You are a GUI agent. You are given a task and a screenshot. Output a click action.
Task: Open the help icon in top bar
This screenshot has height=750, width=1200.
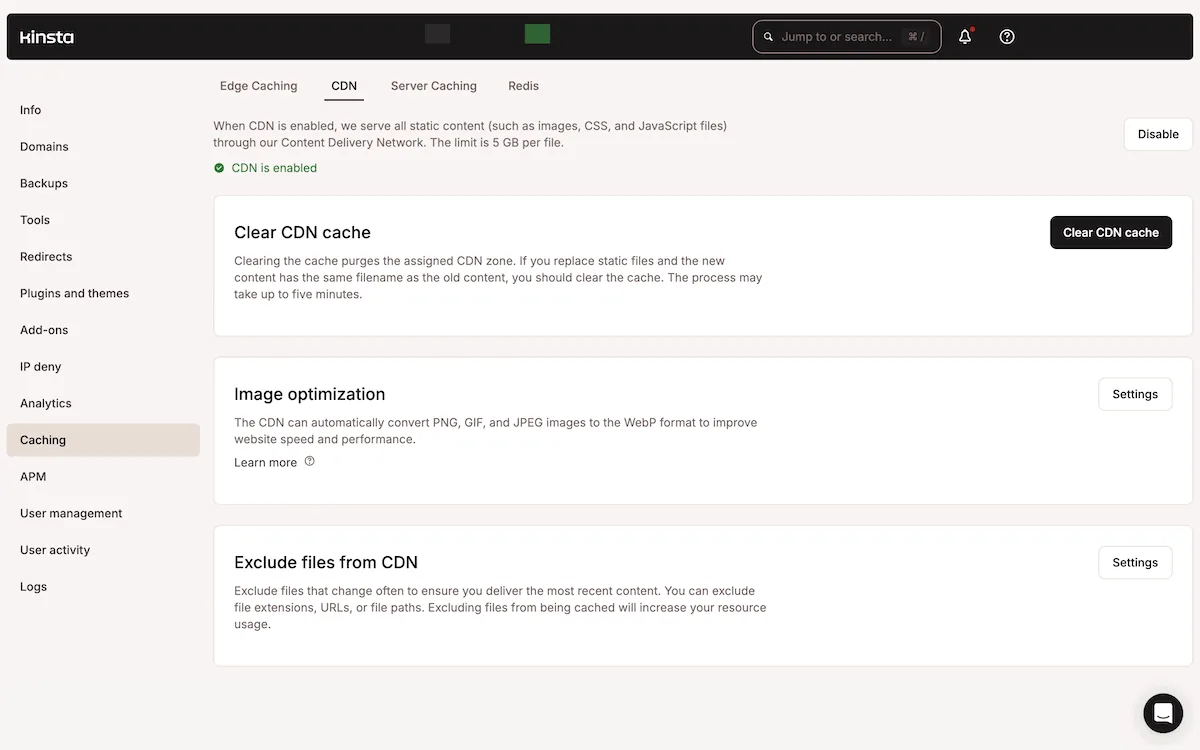coord(1006,36)
